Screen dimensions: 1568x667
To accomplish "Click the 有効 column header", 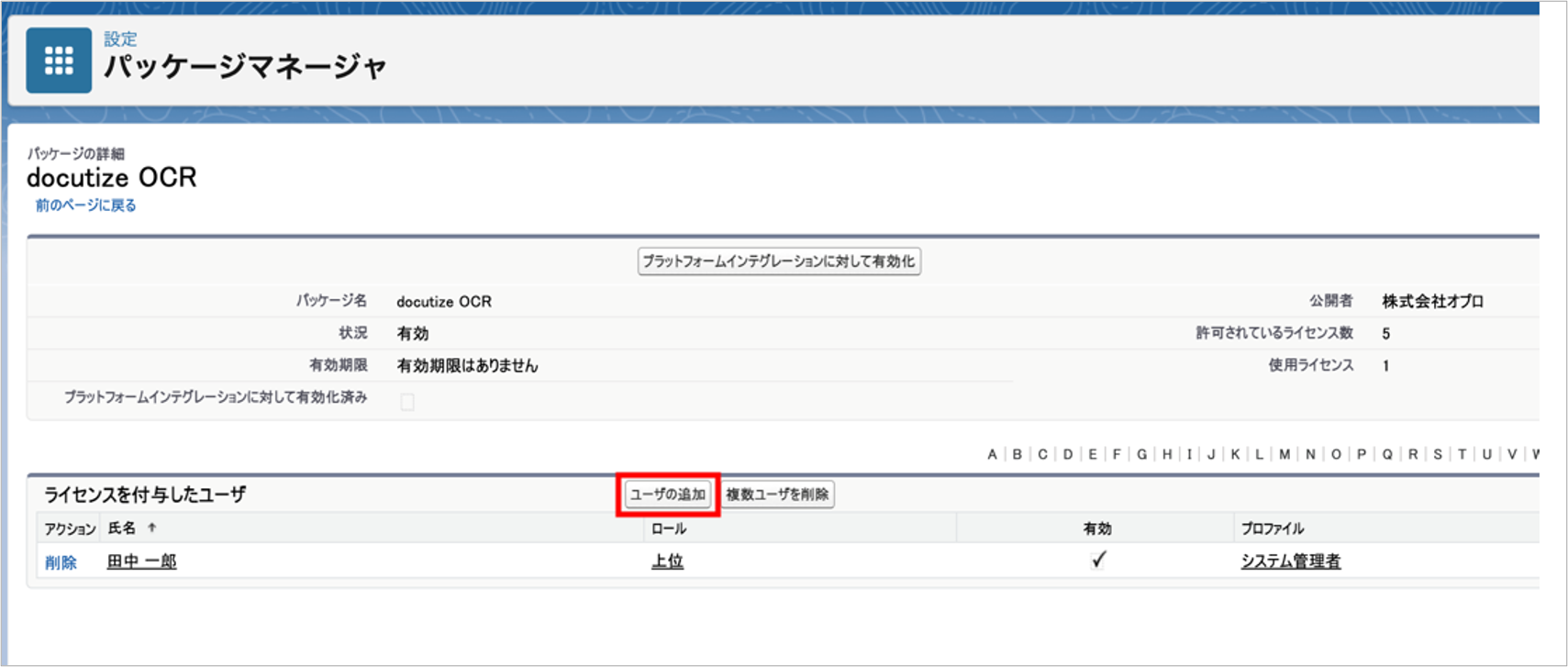I will [x=1097, y=528].
